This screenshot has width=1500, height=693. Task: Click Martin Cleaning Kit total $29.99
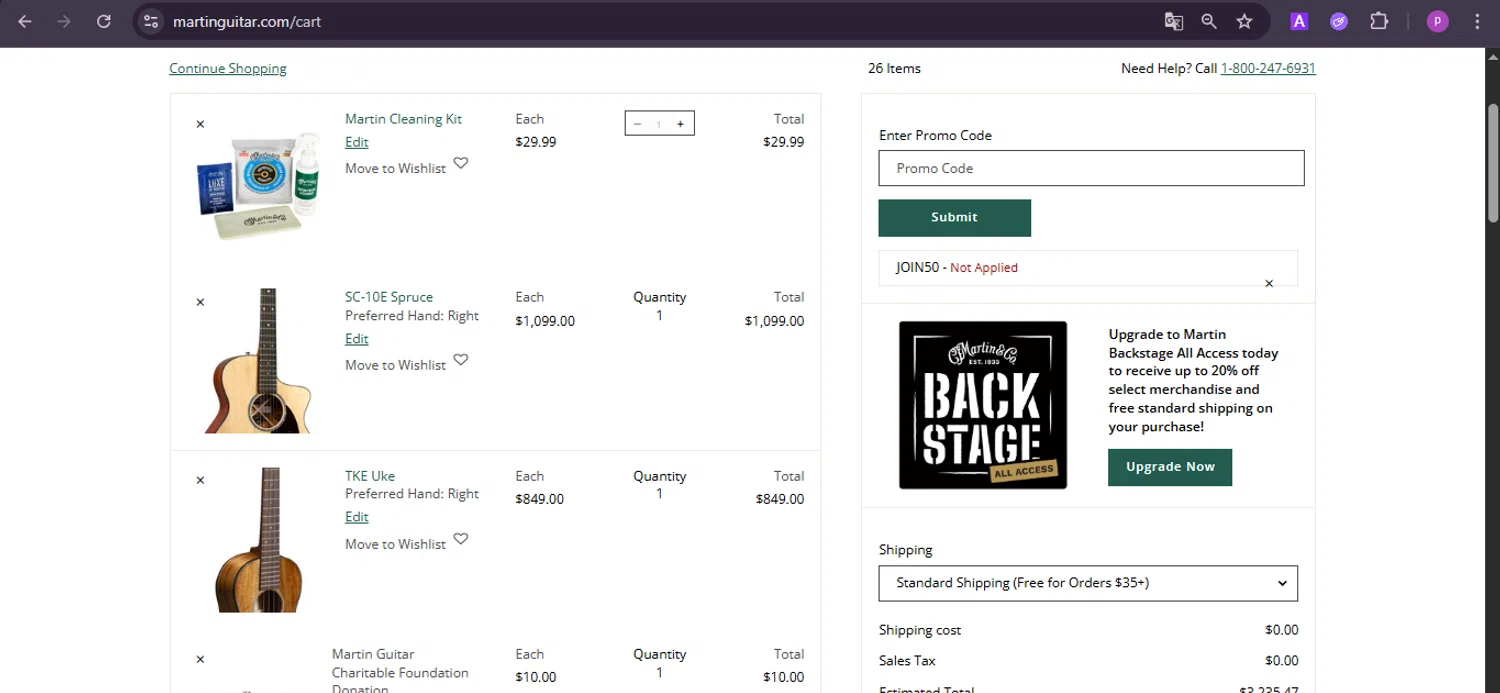coord(784,142)
